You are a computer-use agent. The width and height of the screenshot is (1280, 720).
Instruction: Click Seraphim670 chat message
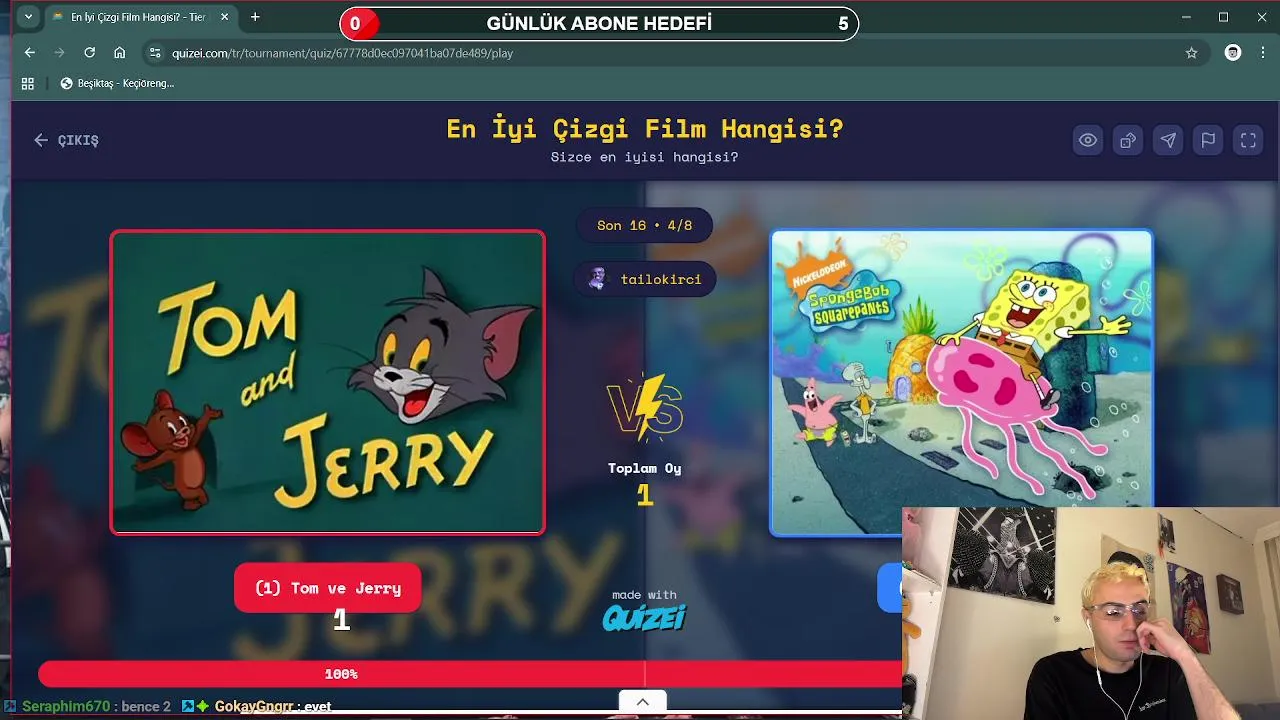coord(90,706)
